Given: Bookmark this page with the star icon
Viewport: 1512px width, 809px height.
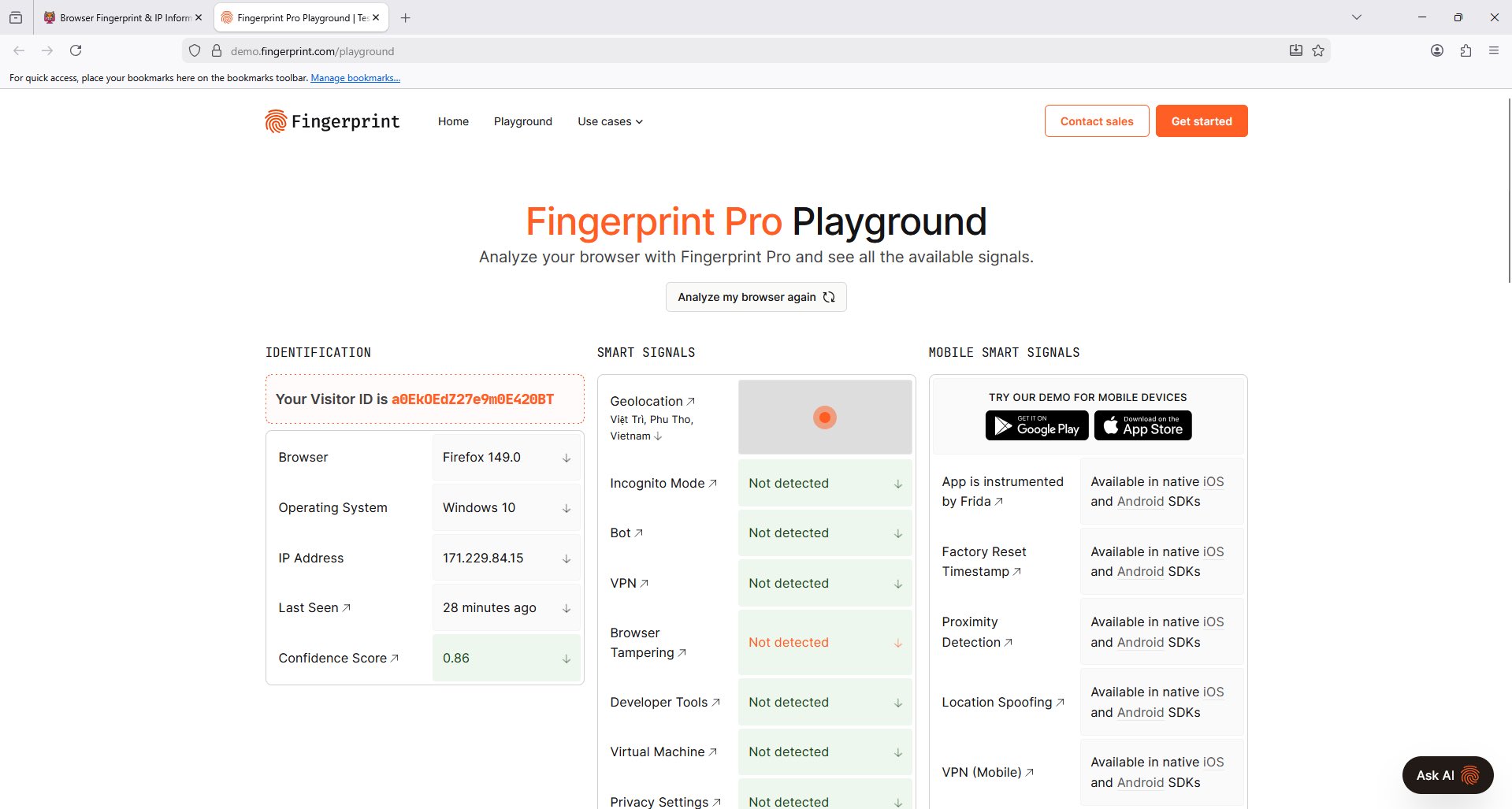Looking at the screenshot, I should tap(1318, 50).
